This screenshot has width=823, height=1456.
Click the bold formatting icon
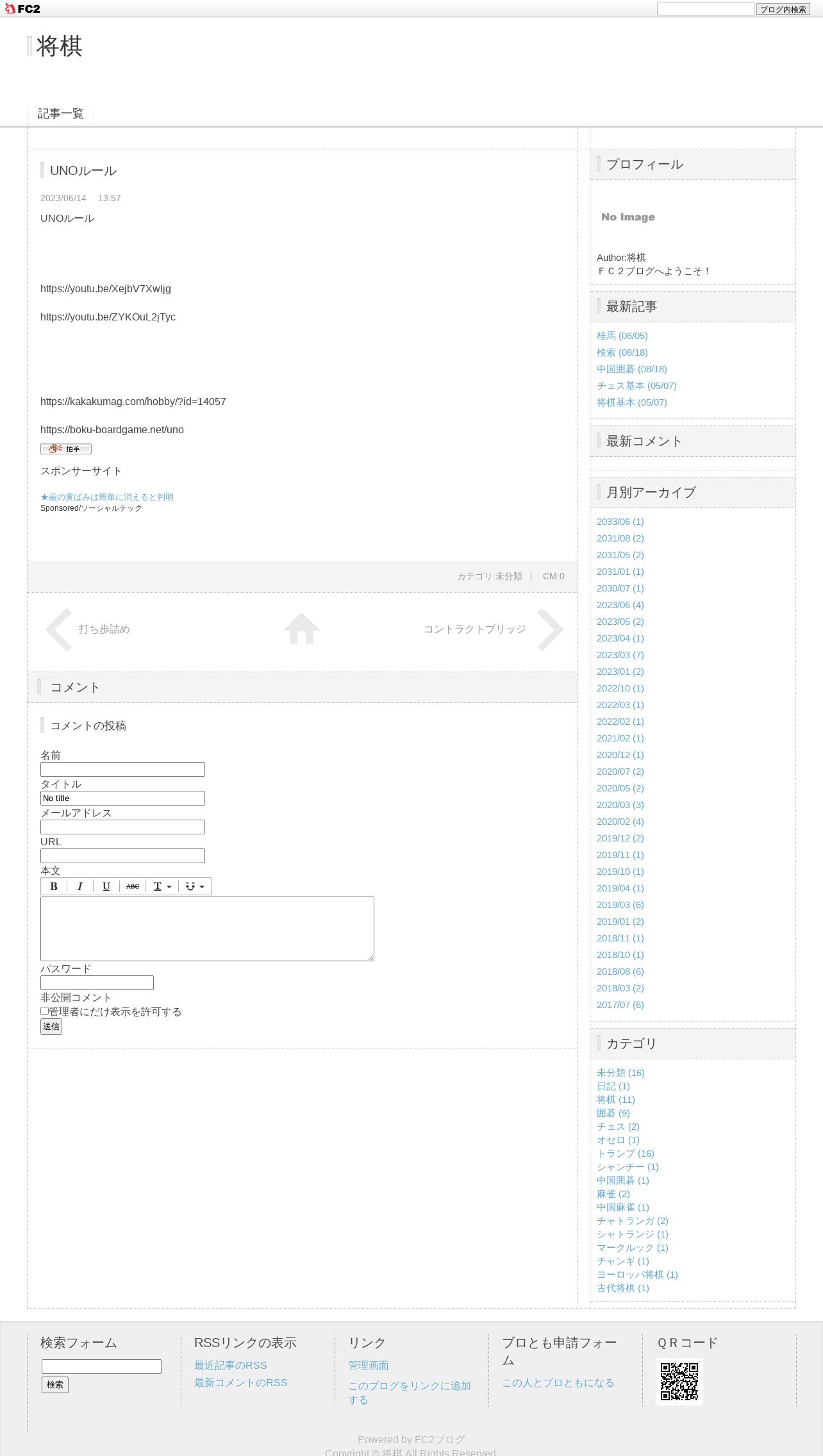click(54, 886)
